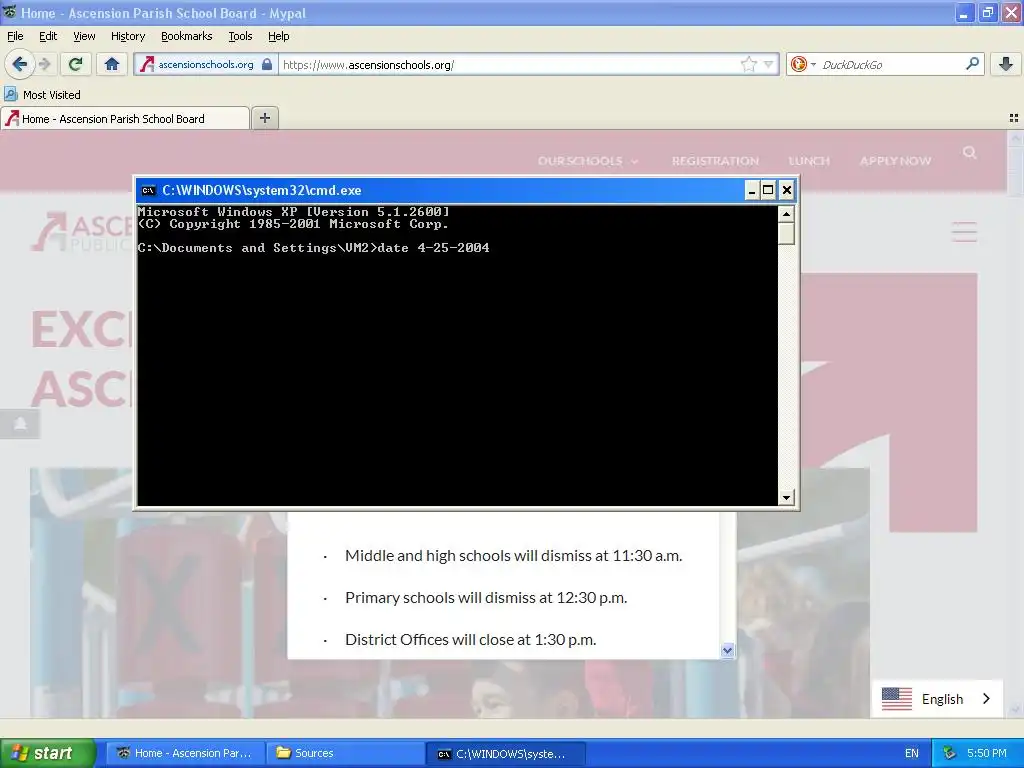
Task: Open the File menu
Action: click(x=15, y=36)
